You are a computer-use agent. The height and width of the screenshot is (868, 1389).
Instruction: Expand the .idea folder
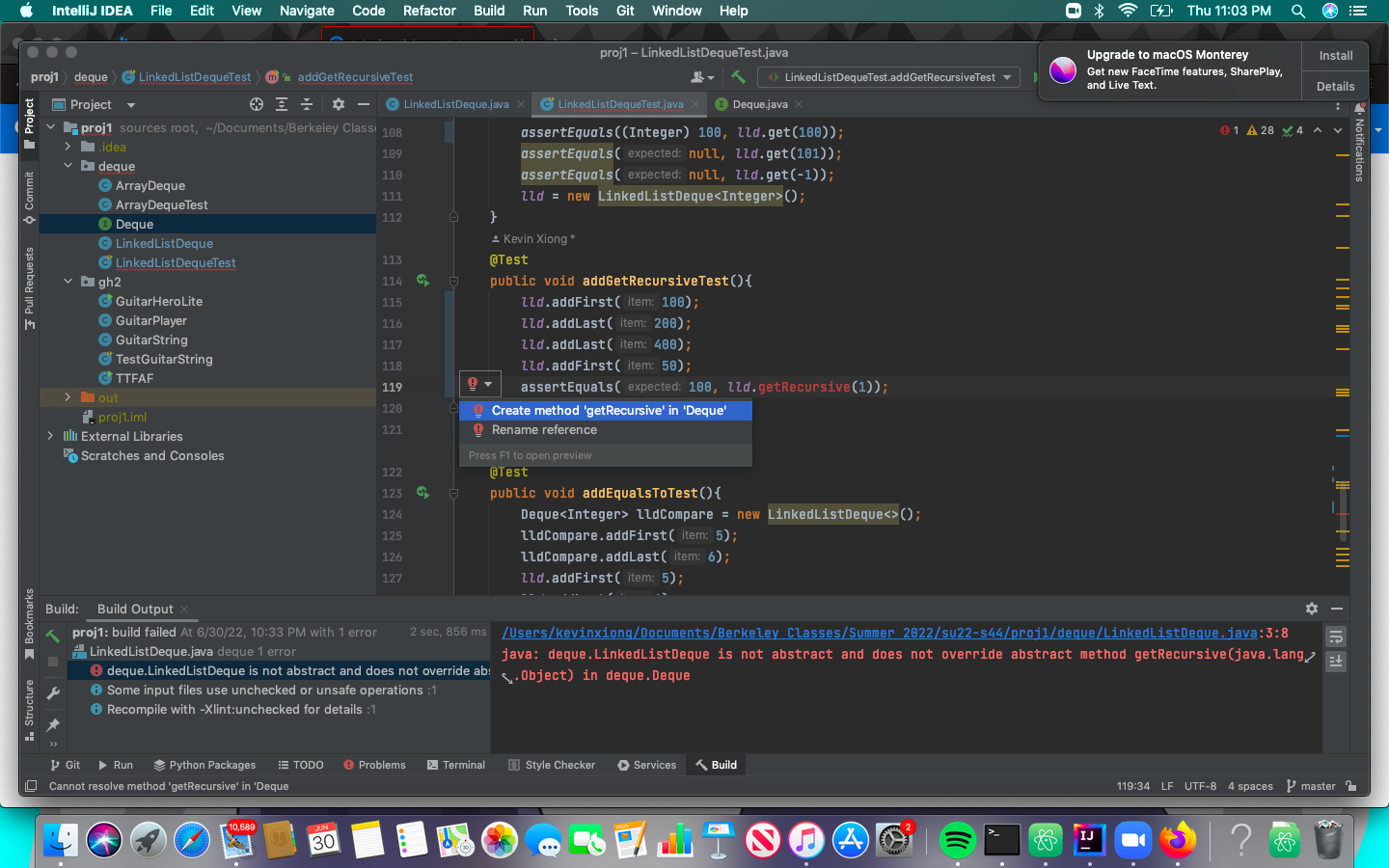[68, 147]
